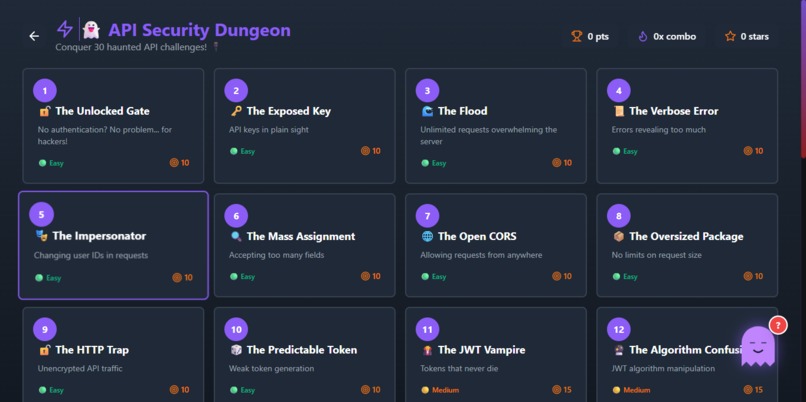Click the number 5 circle badge

tap(42, 215)
